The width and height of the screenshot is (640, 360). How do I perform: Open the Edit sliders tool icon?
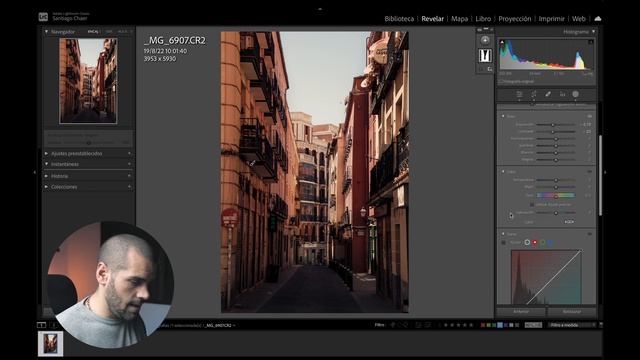click(519, 94)
